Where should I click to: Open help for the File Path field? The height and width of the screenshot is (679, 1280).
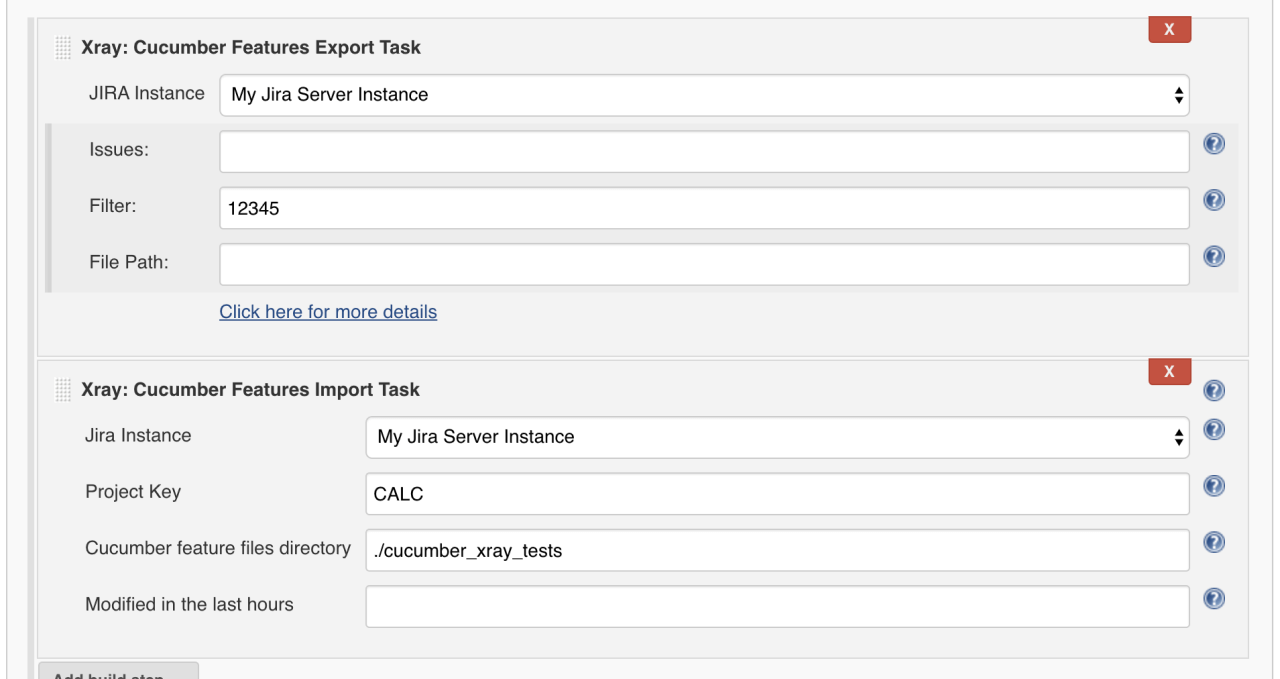pos(1214,256)
